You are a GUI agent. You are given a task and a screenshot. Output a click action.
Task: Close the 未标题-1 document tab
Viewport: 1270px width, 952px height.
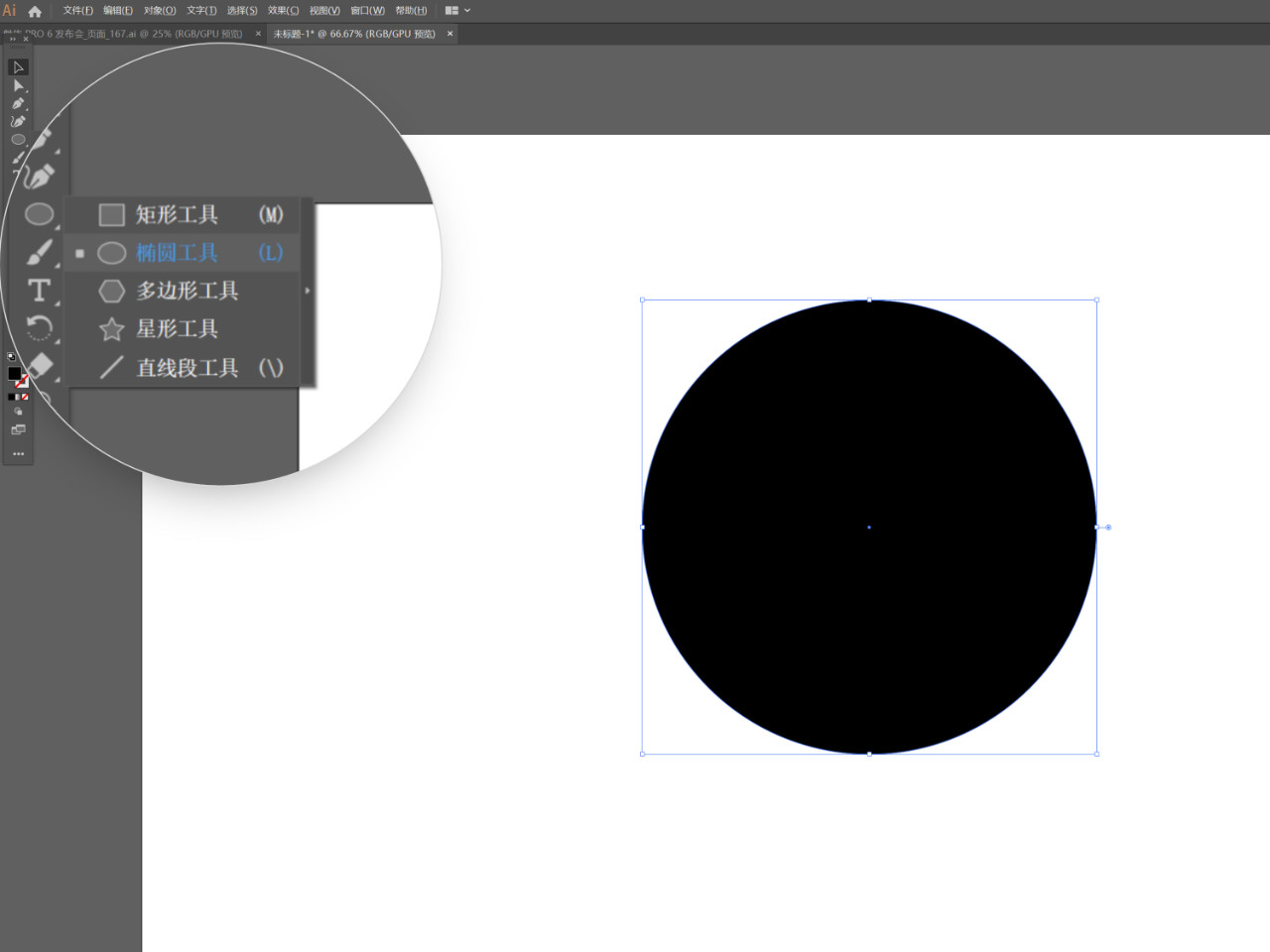click(449, 34)
